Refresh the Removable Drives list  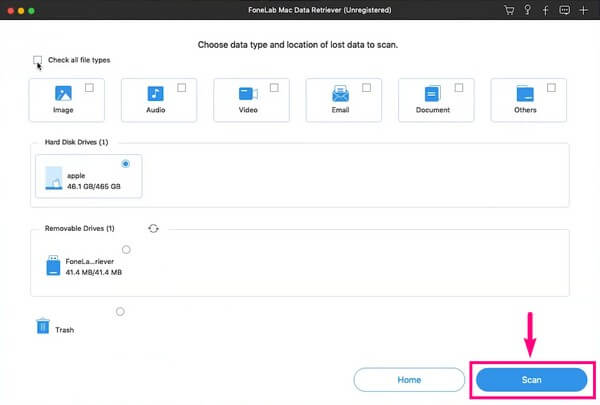pyautogui.click(x=153, y=229)
